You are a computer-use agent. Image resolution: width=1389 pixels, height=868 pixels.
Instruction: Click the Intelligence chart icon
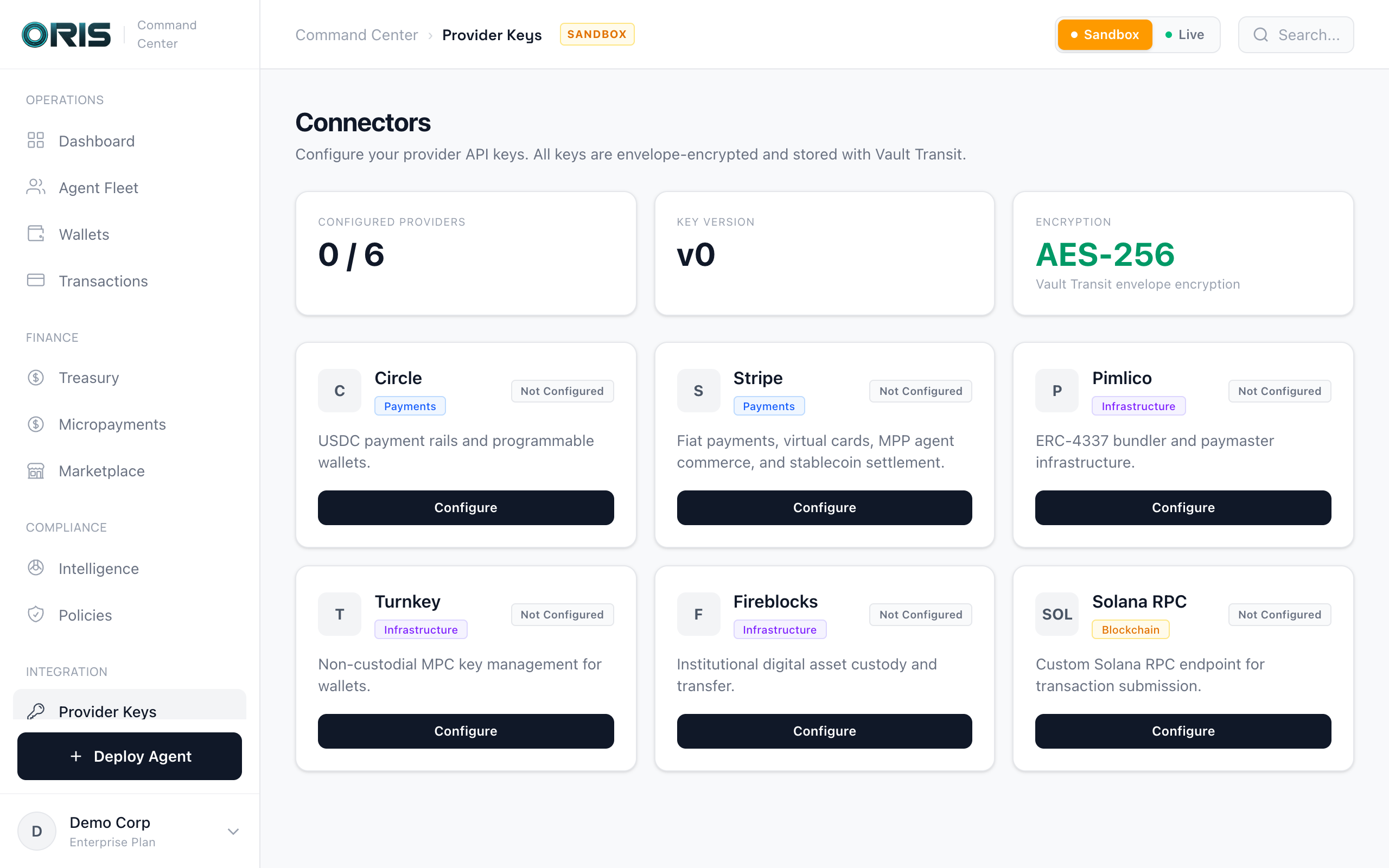[x=36, y=568]
